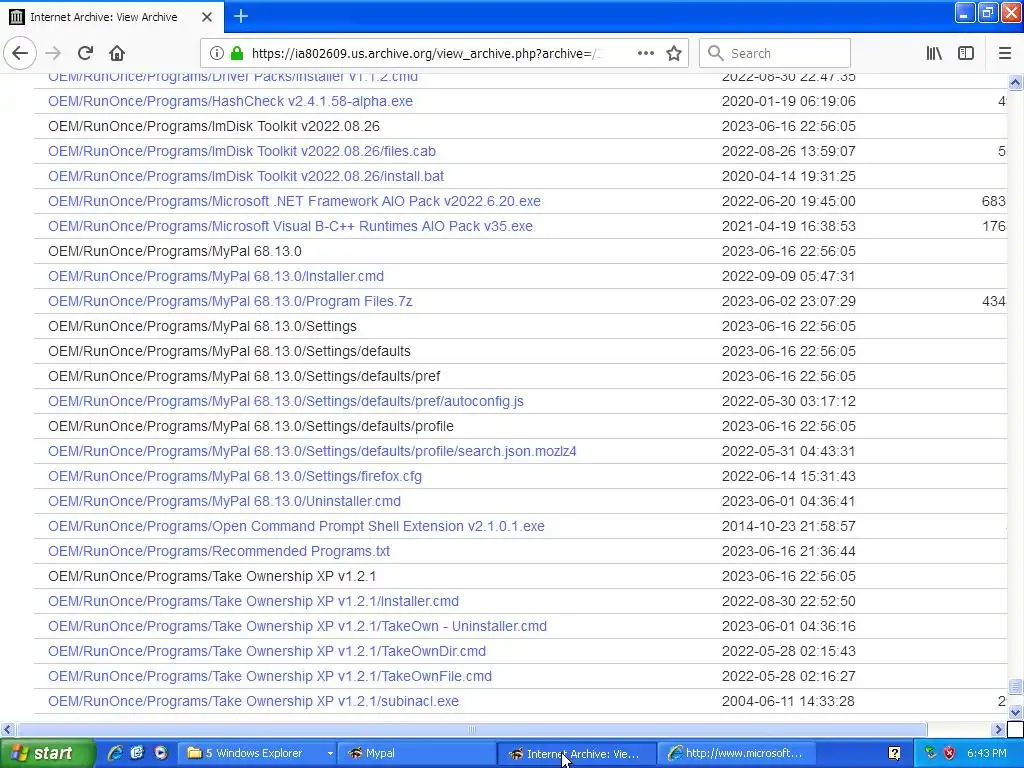Switch to Mypal taskbar window
Viewport: 1024px width, 768px height.
[418, 753]
